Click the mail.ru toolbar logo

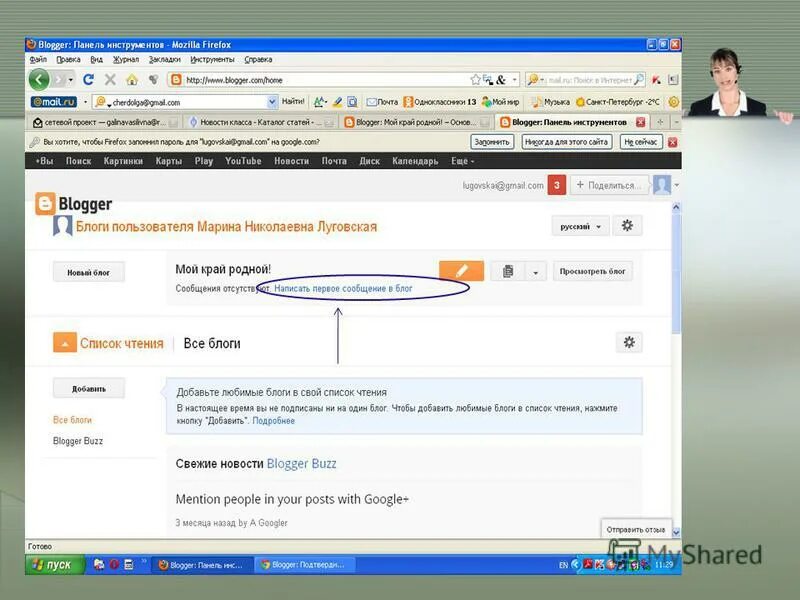54,102
